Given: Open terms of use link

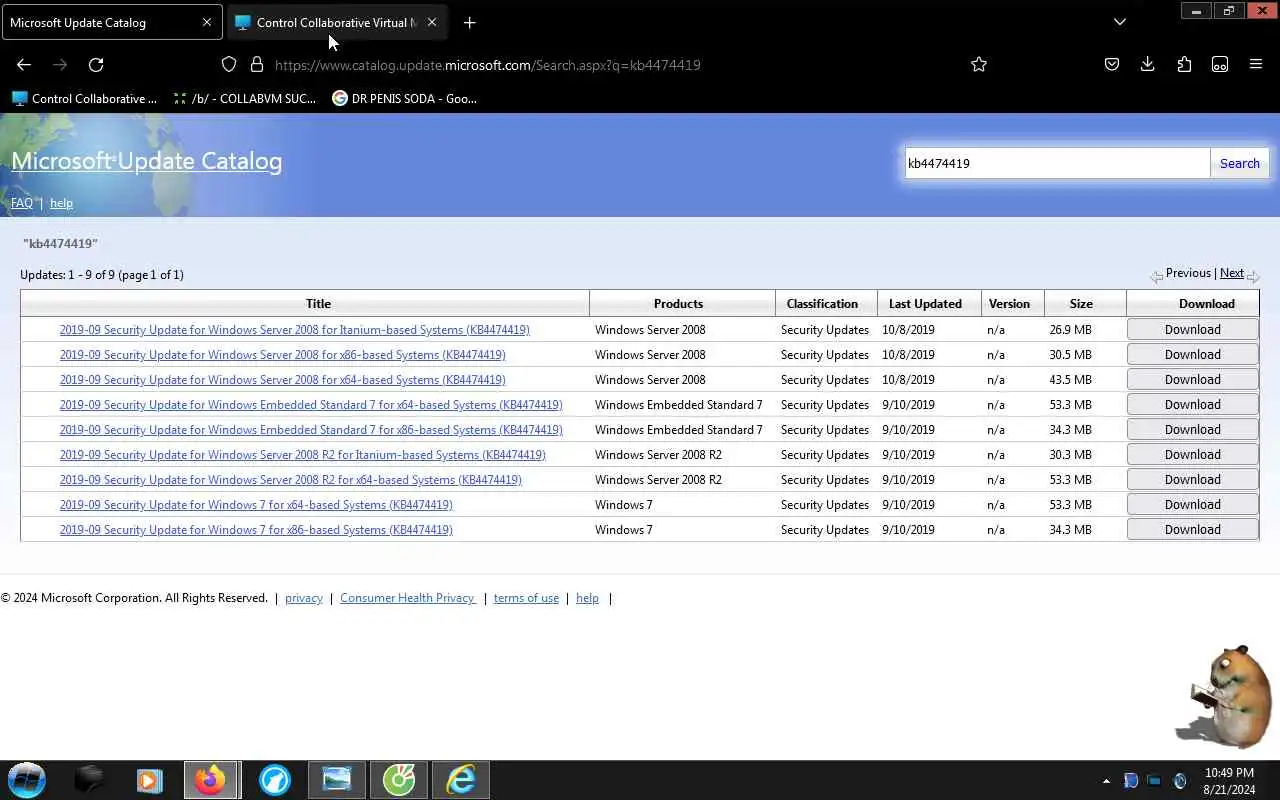Looking at the screenshot, I should click(526, 598).
